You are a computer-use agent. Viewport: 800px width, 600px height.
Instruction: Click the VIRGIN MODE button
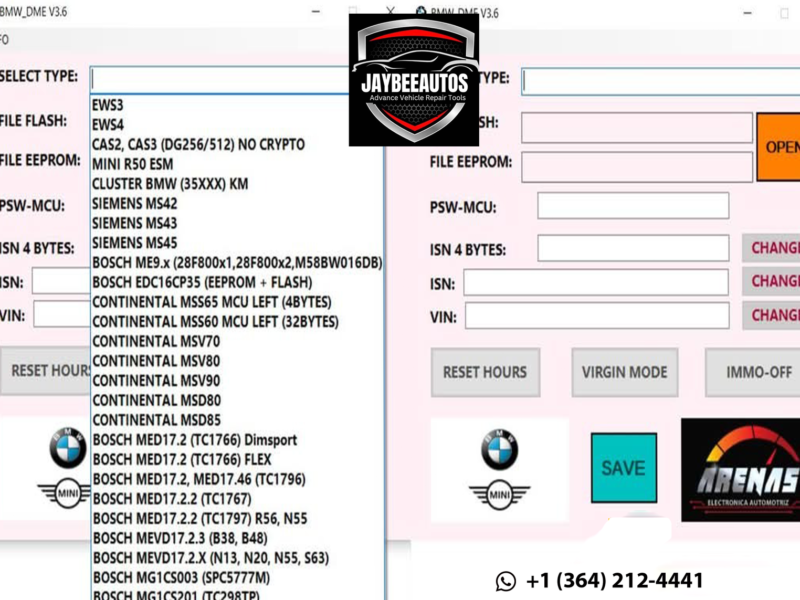[x=625, y=372]
